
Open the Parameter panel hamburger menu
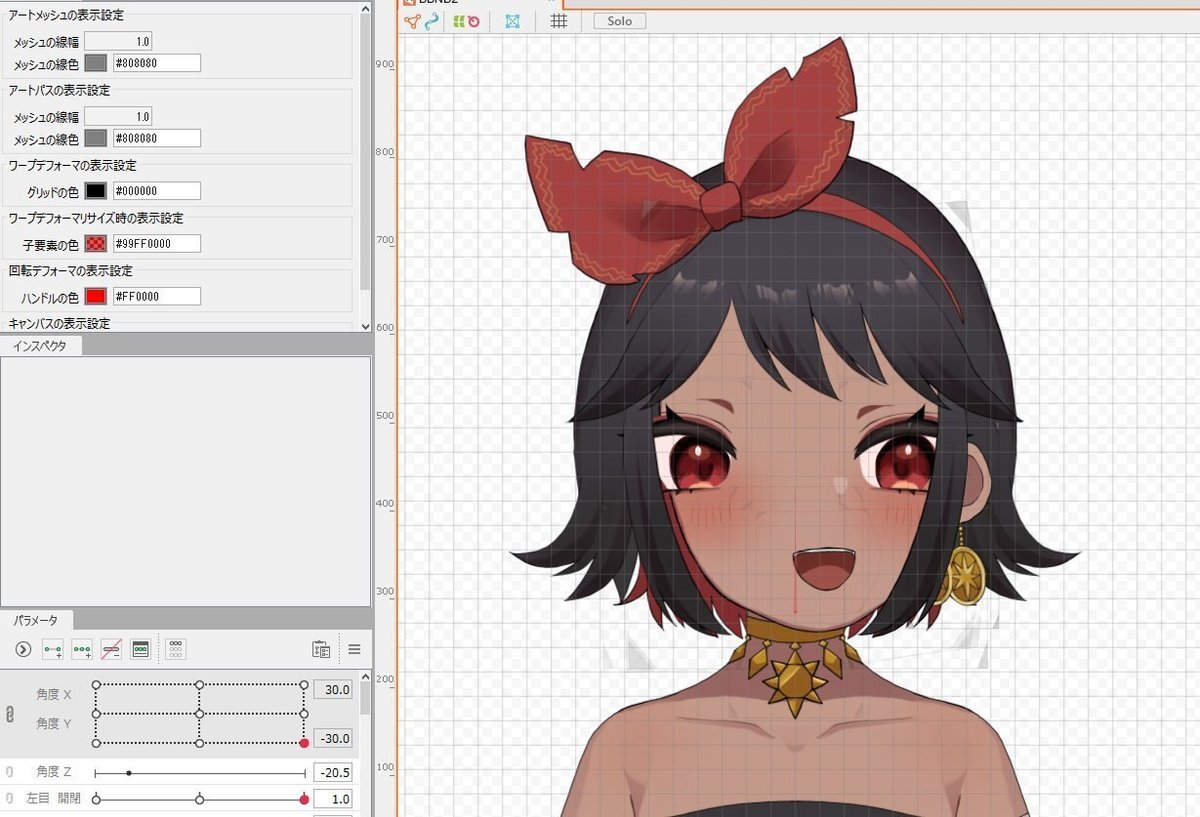(x=354, y=649)
